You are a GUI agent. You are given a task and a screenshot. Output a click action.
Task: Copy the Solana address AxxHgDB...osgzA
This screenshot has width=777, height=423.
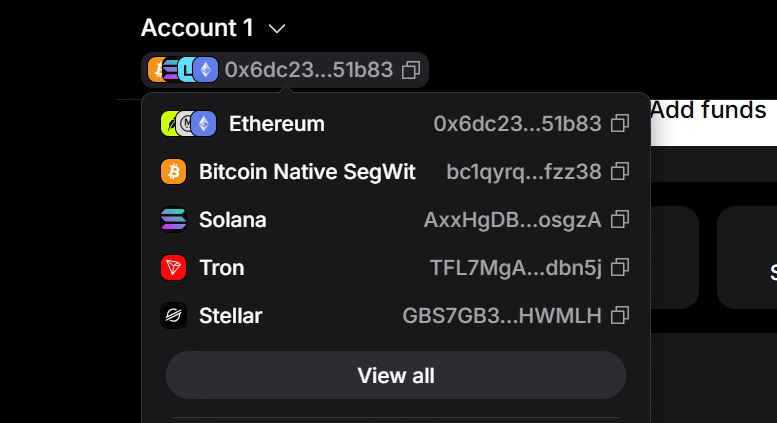620,219
